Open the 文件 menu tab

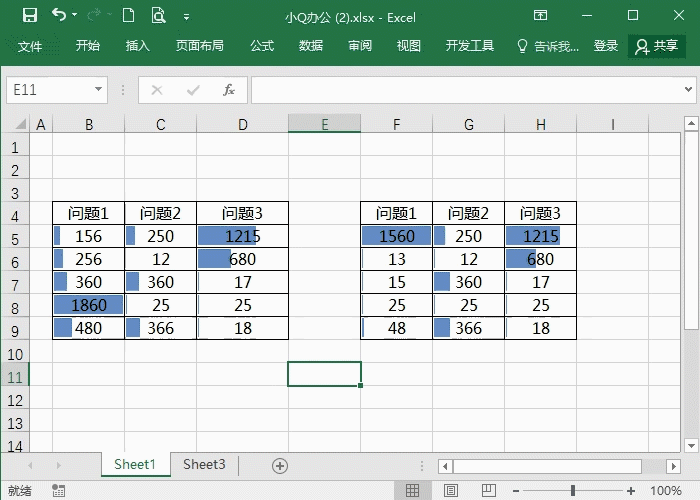[x=30, y=46]
